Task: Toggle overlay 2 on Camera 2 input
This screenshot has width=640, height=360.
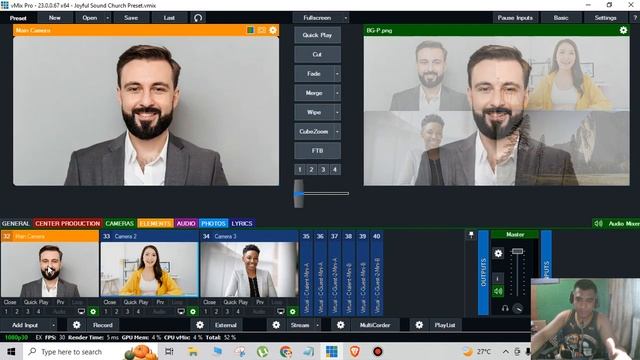Action: click(117, 311)
